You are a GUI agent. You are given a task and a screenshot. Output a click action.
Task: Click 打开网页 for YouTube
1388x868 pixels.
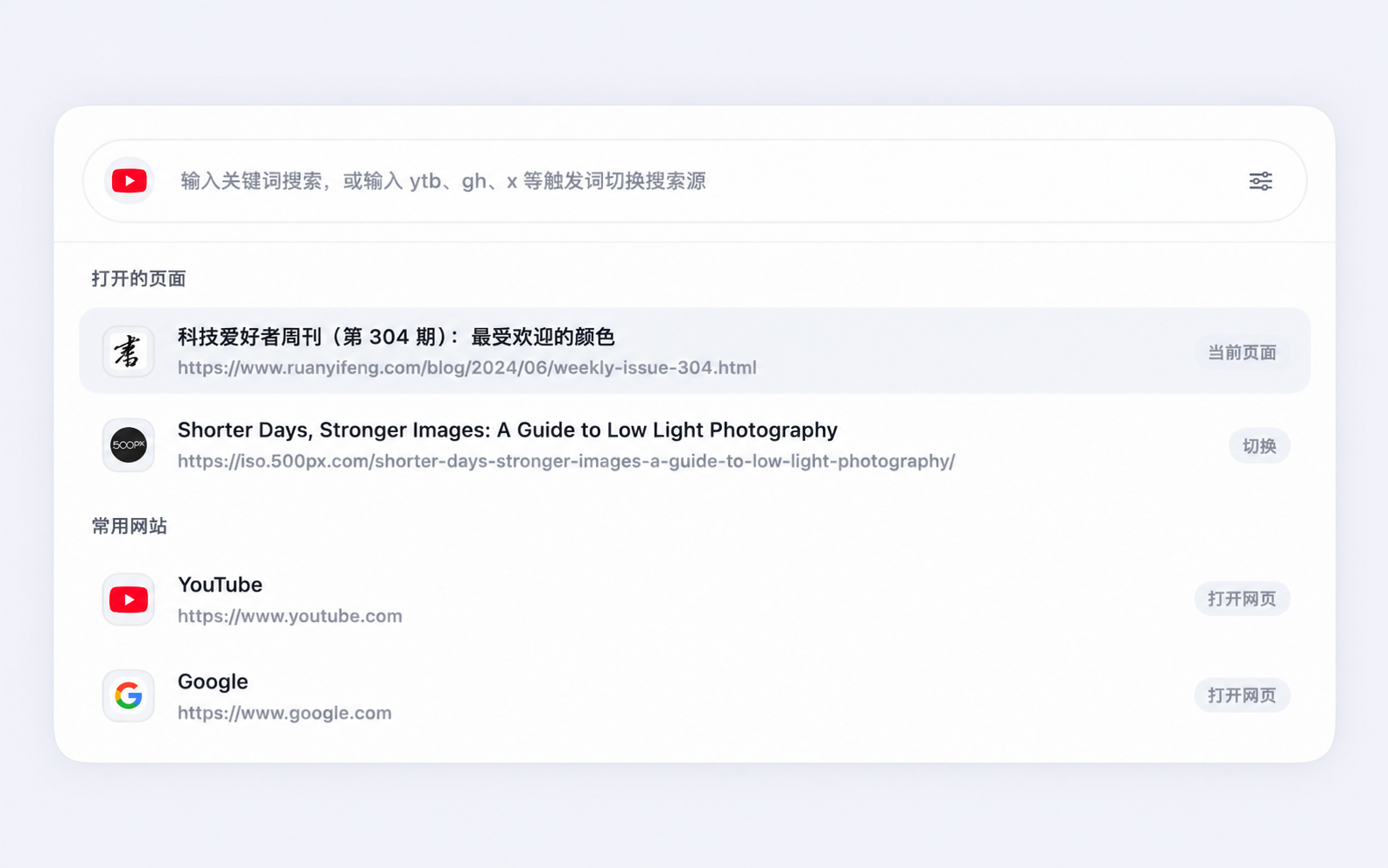coord(1242,598)
